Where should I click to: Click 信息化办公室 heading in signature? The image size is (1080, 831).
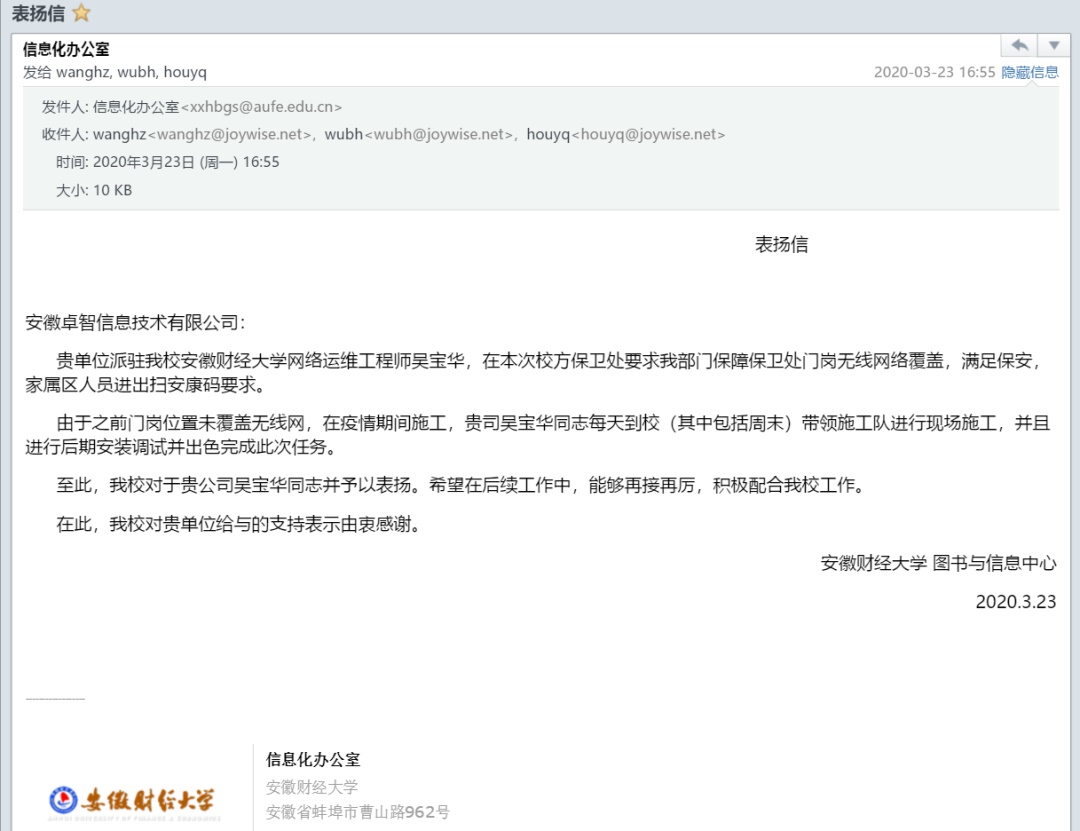313,759
